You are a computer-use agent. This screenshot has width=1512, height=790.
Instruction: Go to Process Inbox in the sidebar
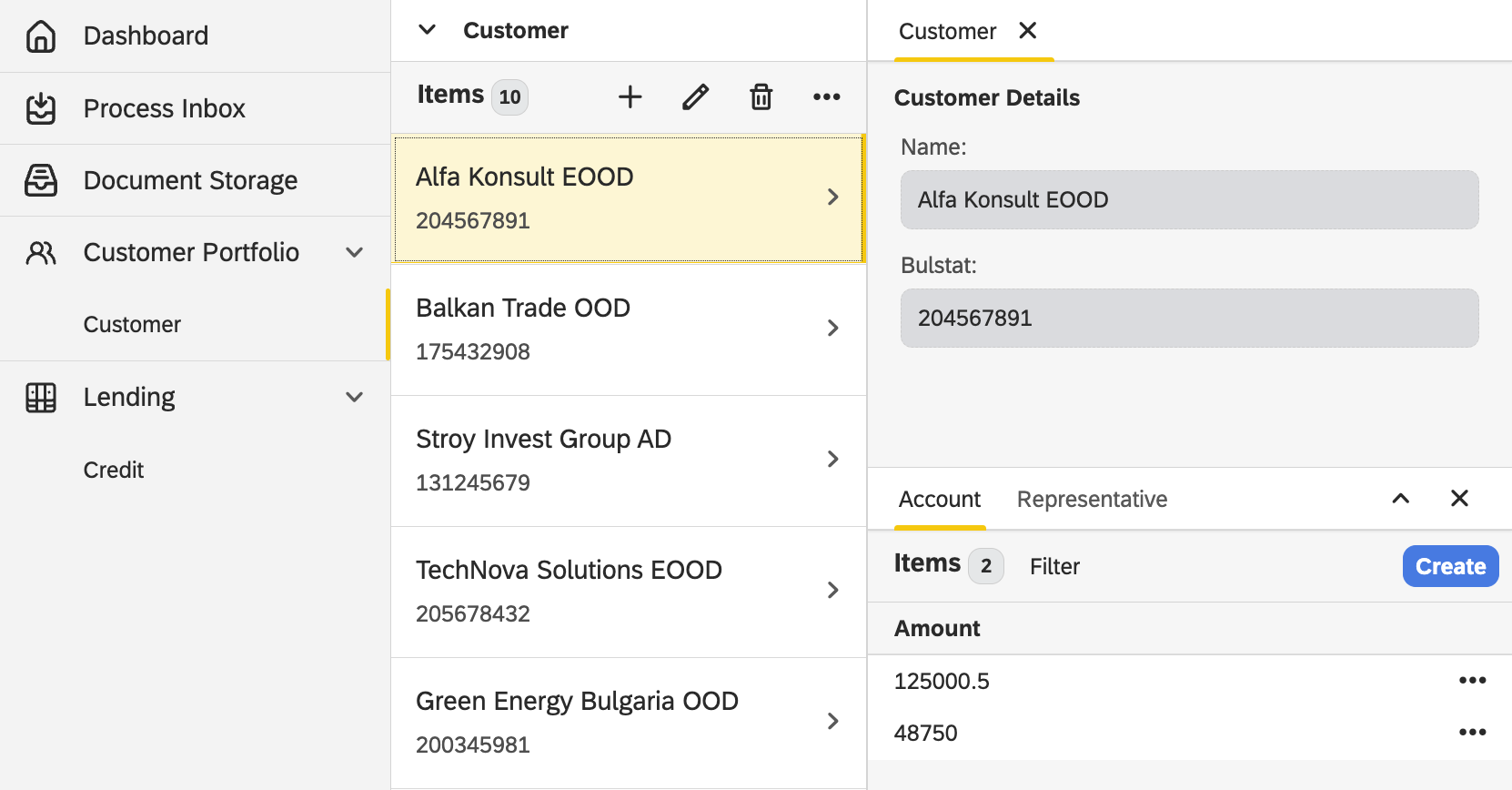click(x=164, y=108)
